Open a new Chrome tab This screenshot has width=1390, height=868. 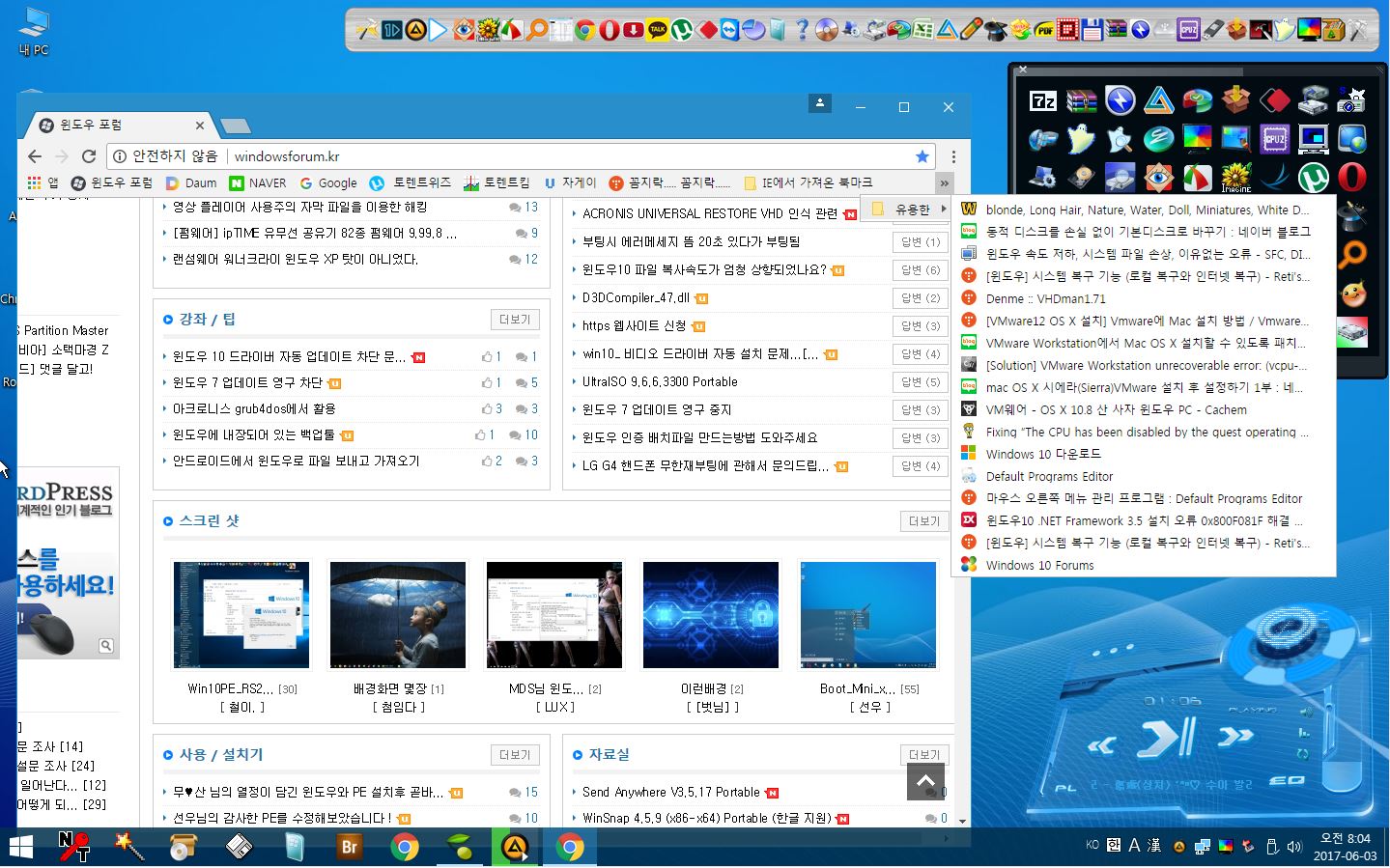pos(235,126)
